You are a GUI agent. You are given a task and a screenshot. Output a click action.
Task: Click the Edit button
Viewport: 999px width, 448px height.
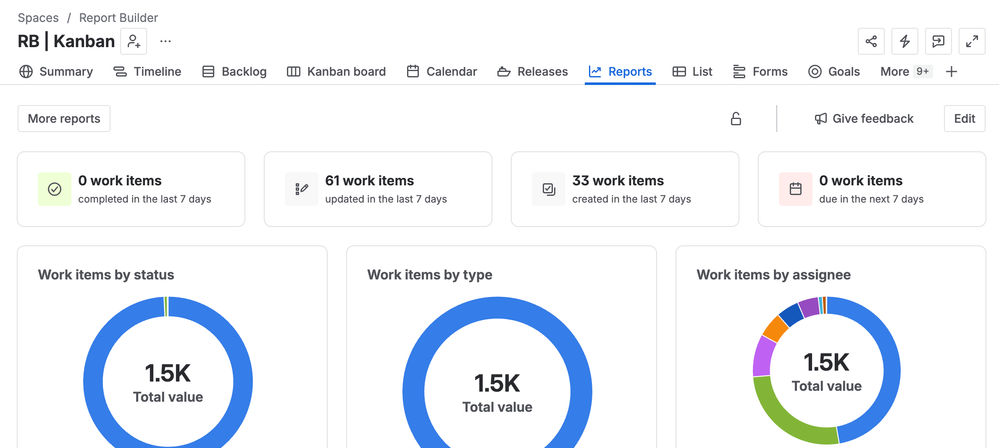[x=965, y=119]
